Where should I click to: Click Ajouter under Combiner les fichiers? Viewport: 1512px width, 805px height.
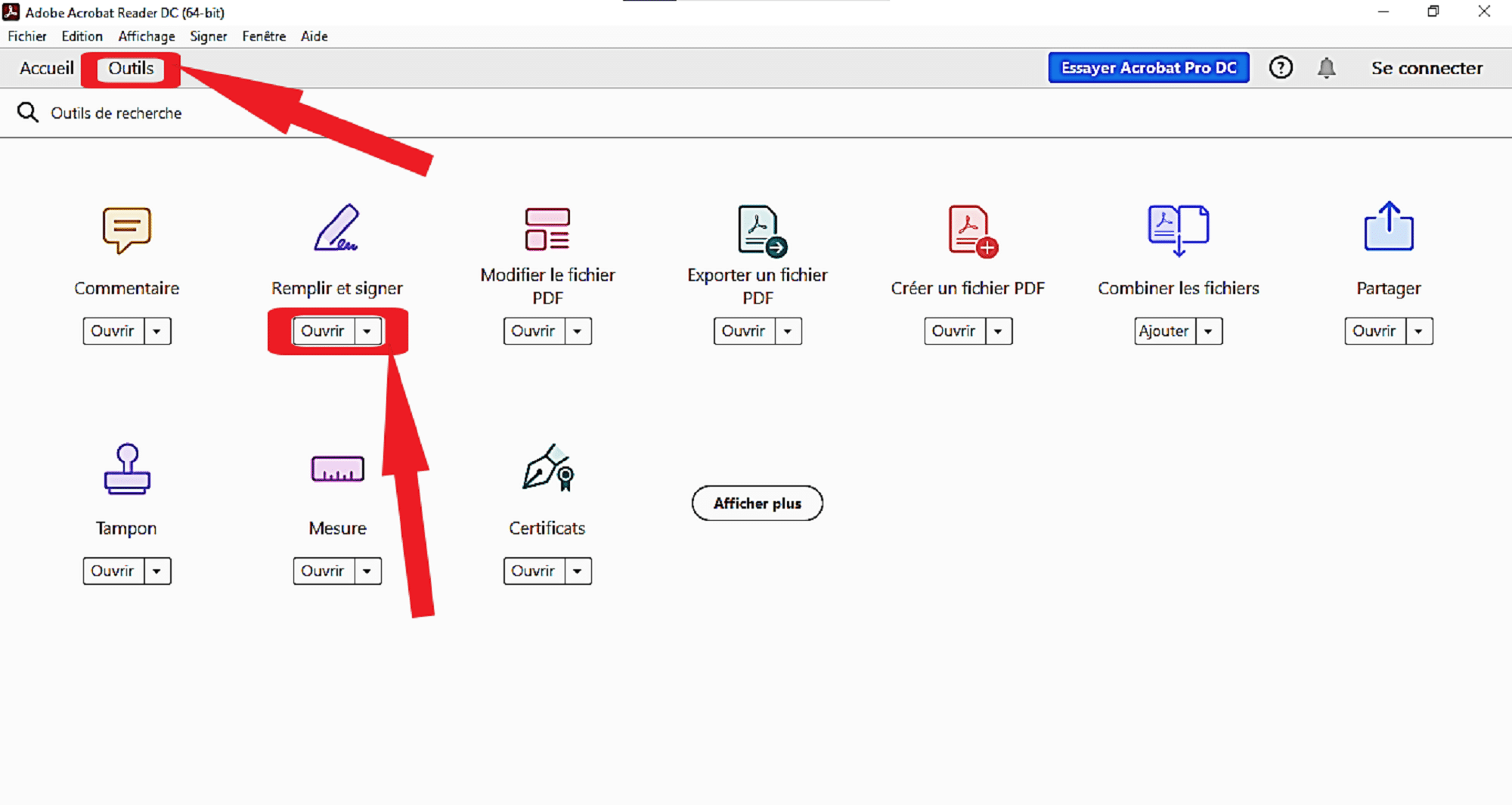click(1165, 331)
